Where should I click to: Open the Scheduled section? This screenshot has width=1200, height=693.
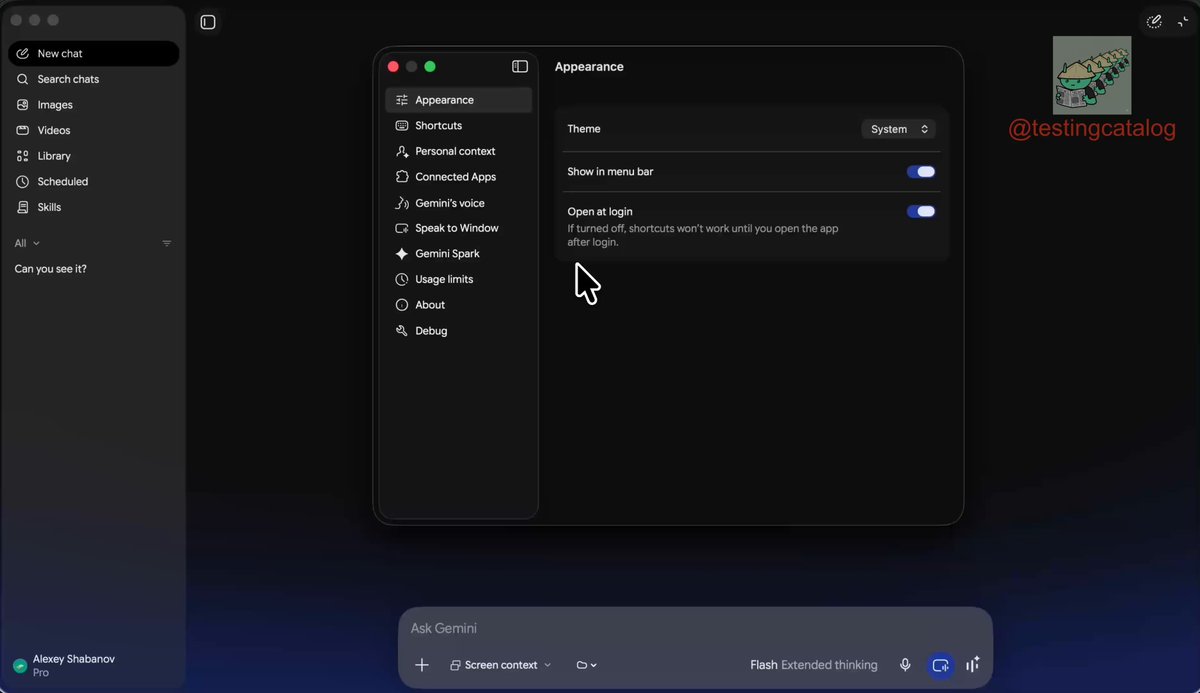[94, 182]
